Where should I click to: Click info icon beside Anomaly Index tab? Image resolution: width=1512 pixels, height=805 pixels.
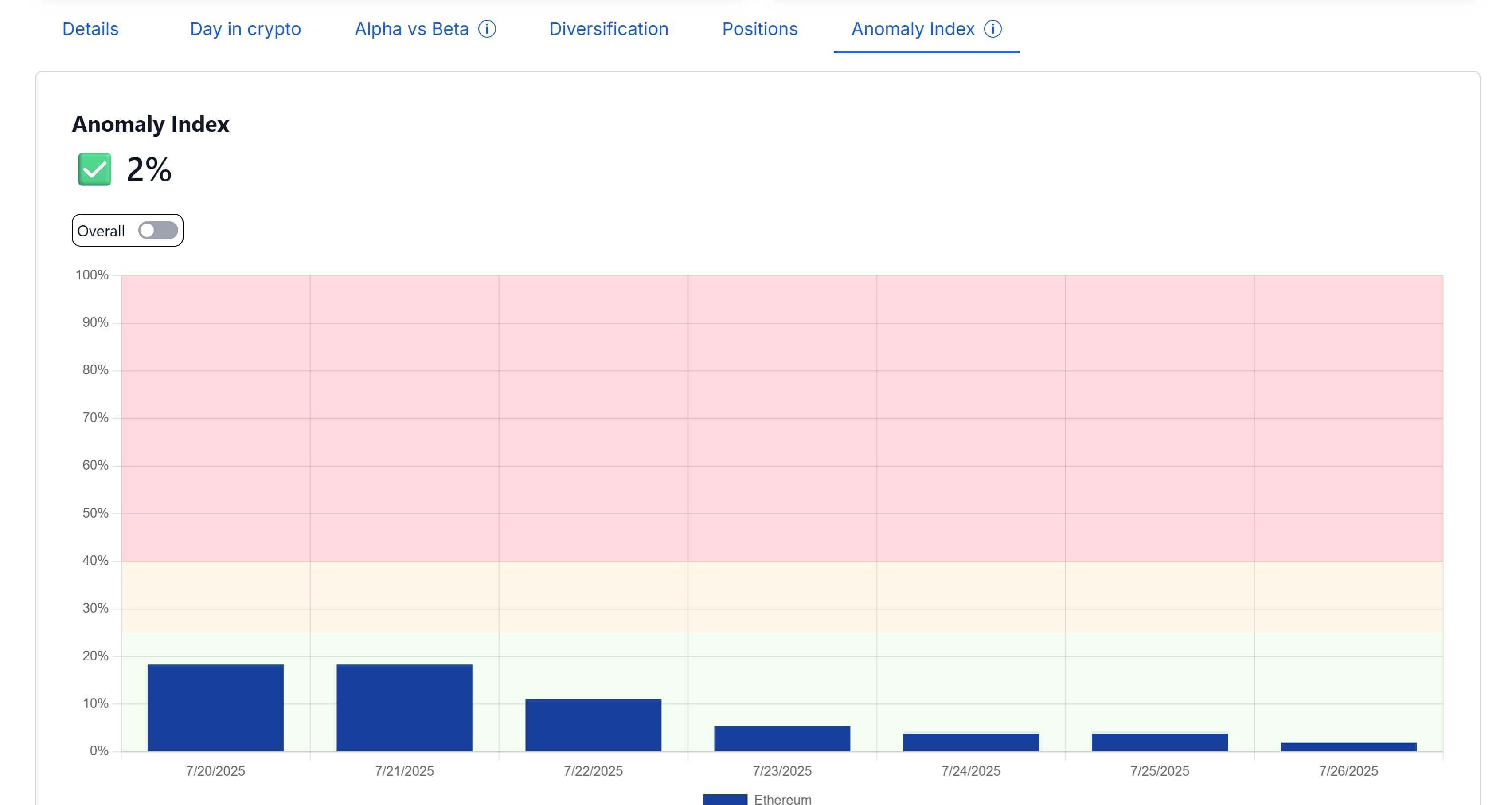tap(992, 29)
